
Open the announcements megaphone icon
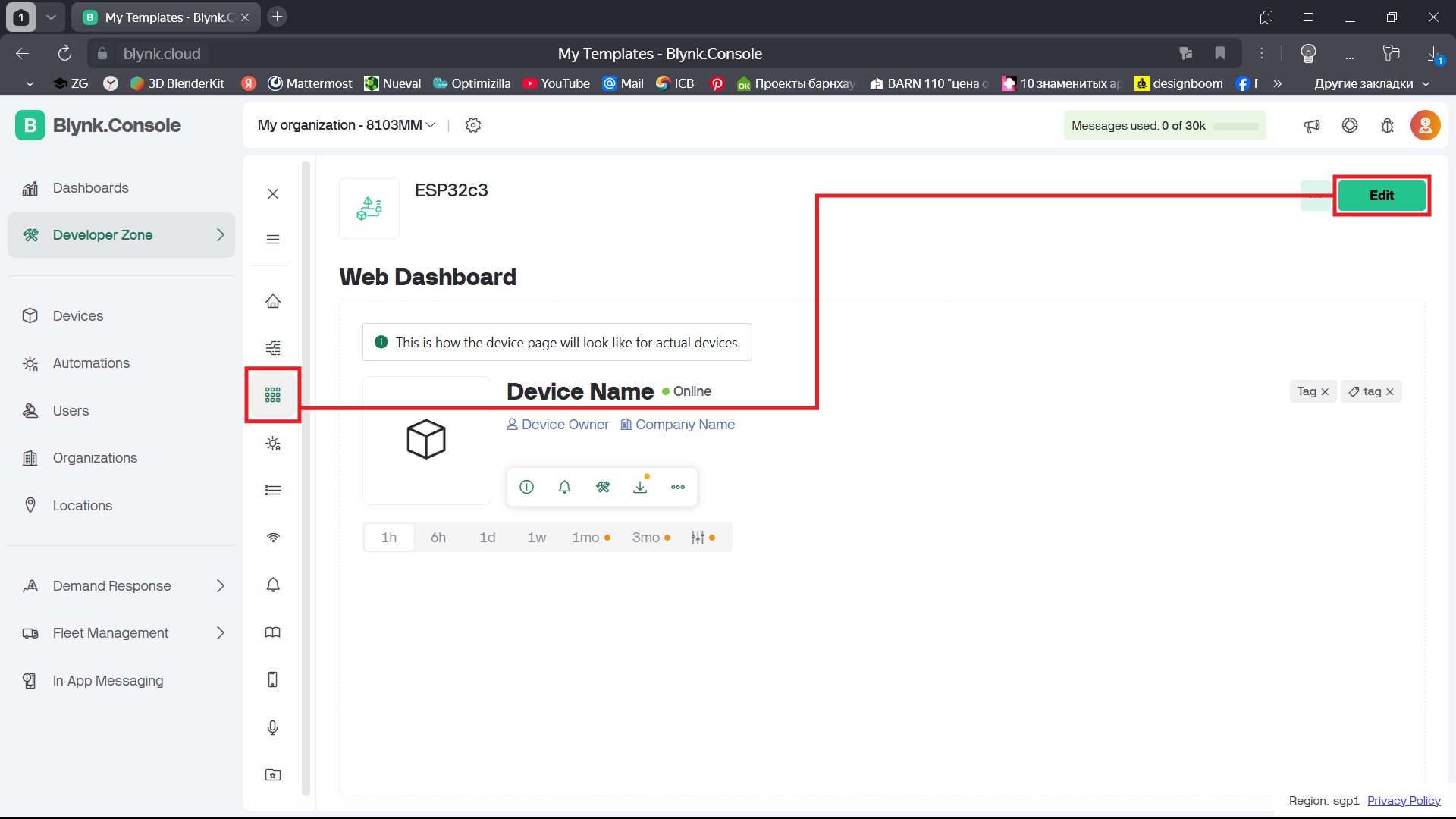click(x=1312, y=126)
